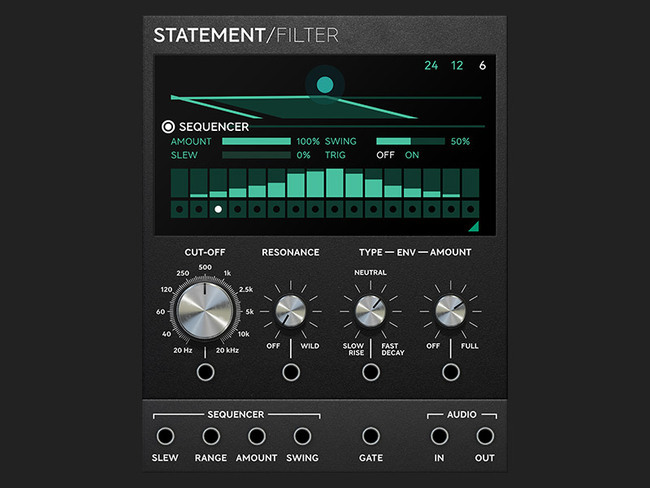Click the first sequencer step bar
This screenshot has height=488, width=650.
click(179, 183)
